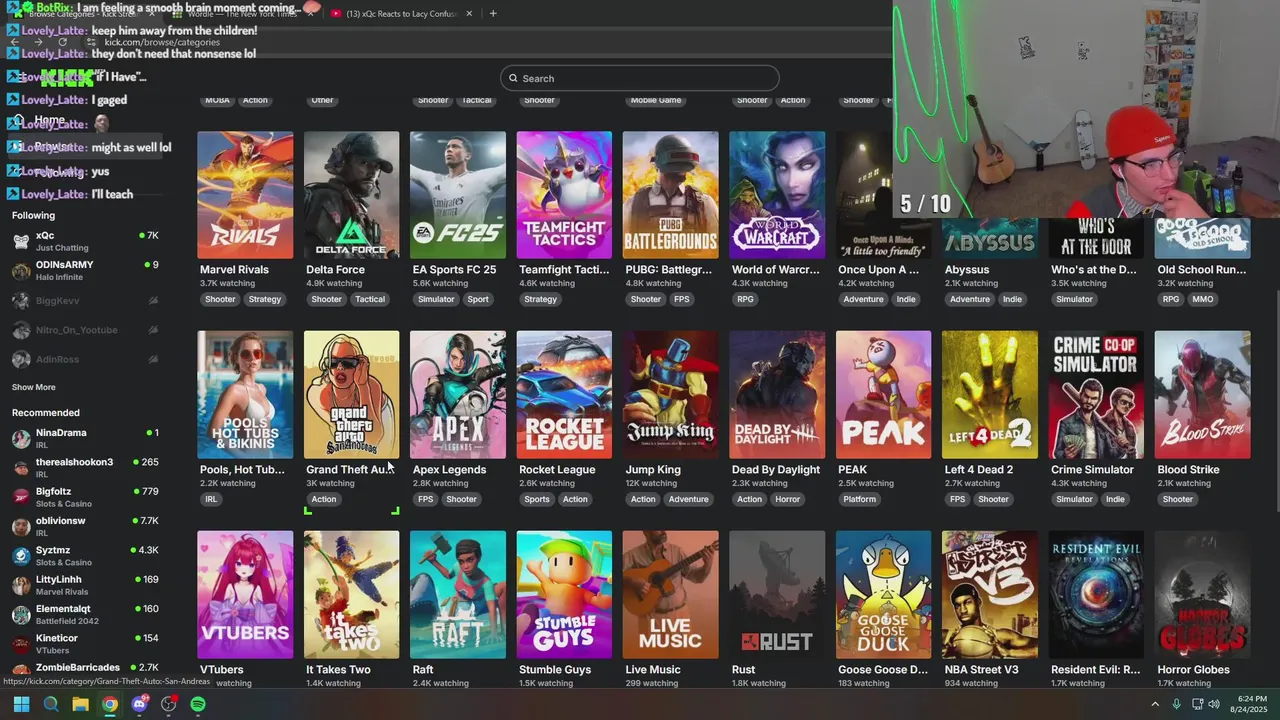Open Blood Strike category thumbnail

click(1202, 395)
